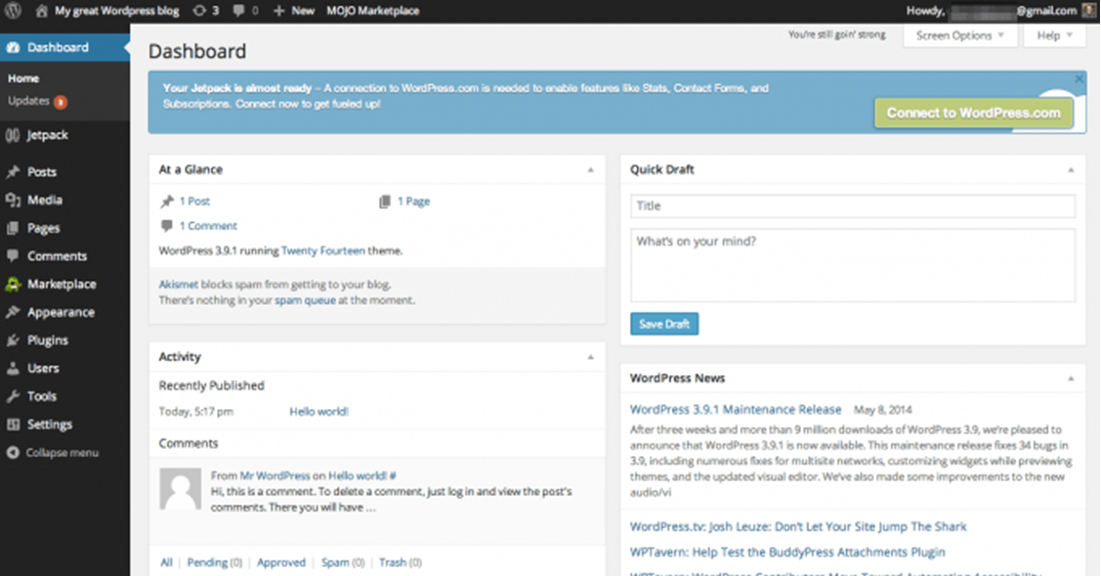Click the What's on your mind text area

(852, 265)
